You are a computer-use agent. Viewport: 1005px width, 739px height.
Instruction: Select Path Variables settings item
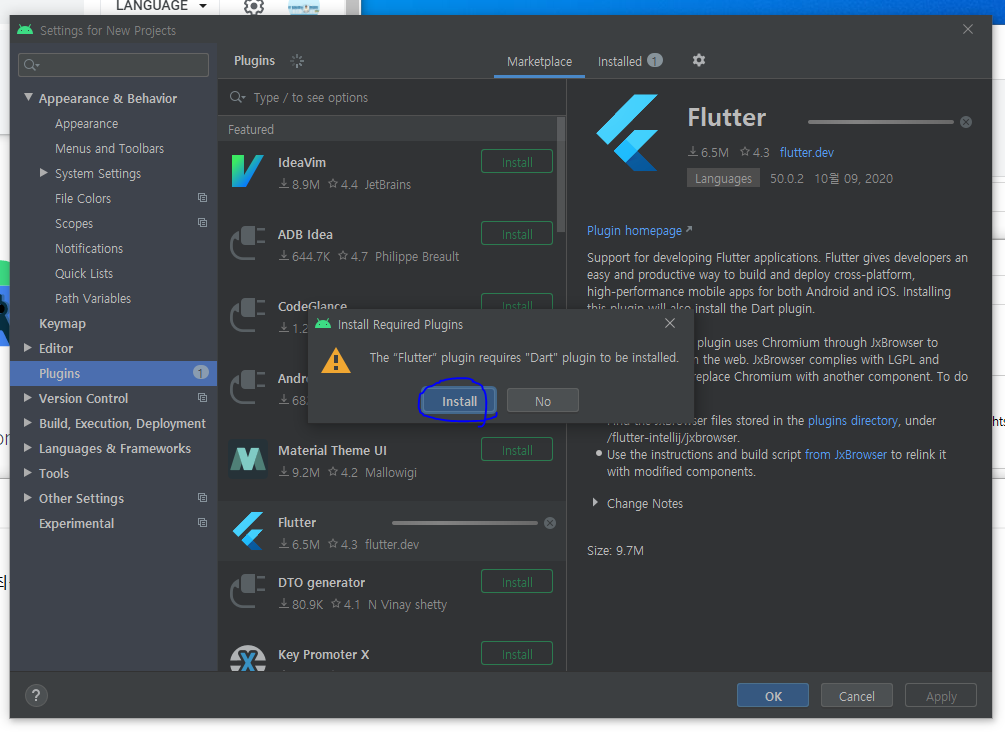(x=93, y=299)
